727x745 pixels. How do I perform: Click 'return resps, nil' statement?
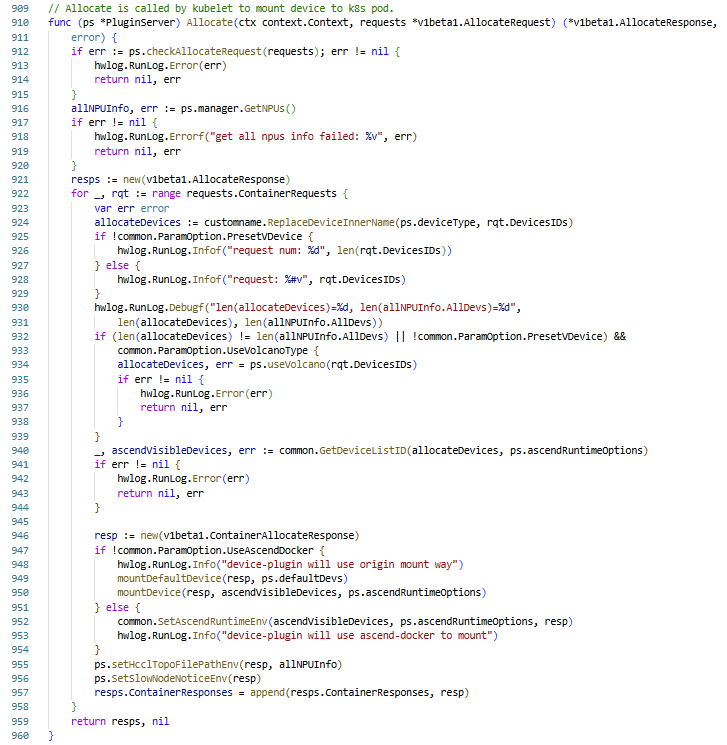click(x=120, y=722)
